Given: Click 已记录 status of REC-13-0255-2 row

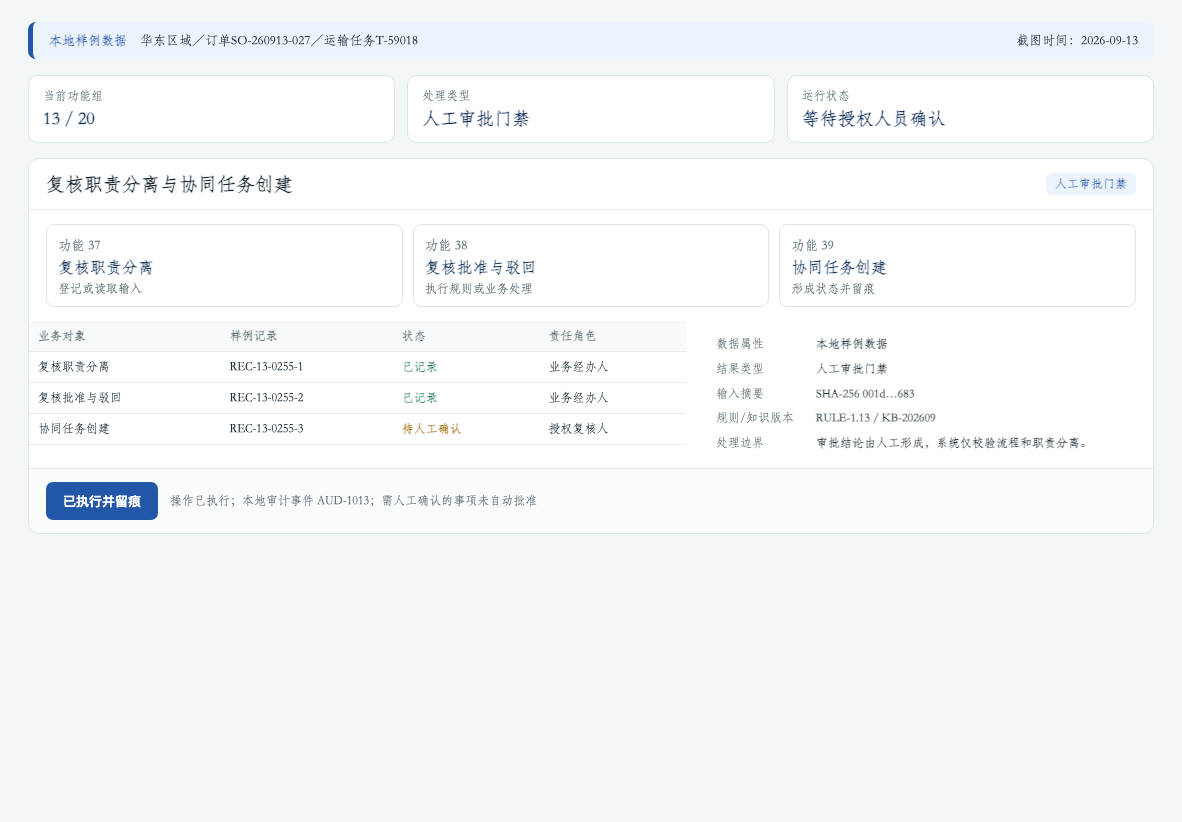Looking at the screenshot, I should (x=420, y=398).
